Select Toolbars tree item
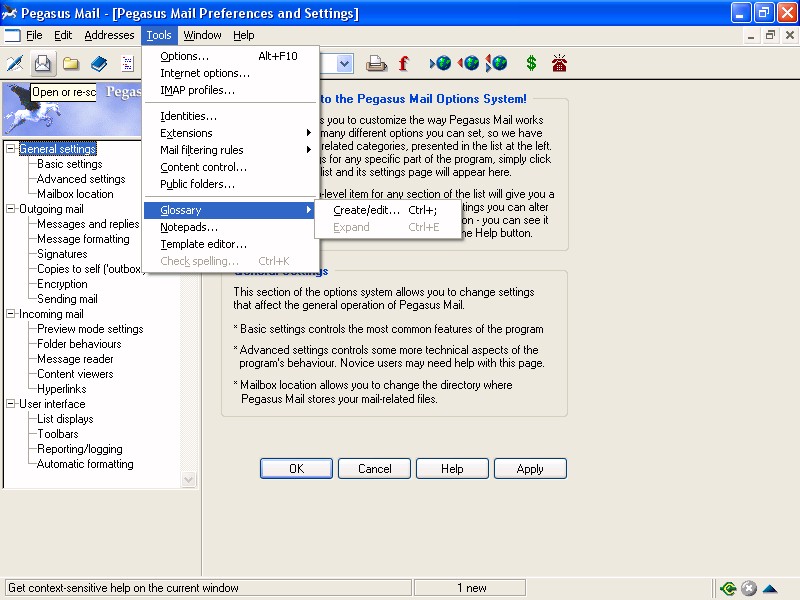 coord(58,434)
